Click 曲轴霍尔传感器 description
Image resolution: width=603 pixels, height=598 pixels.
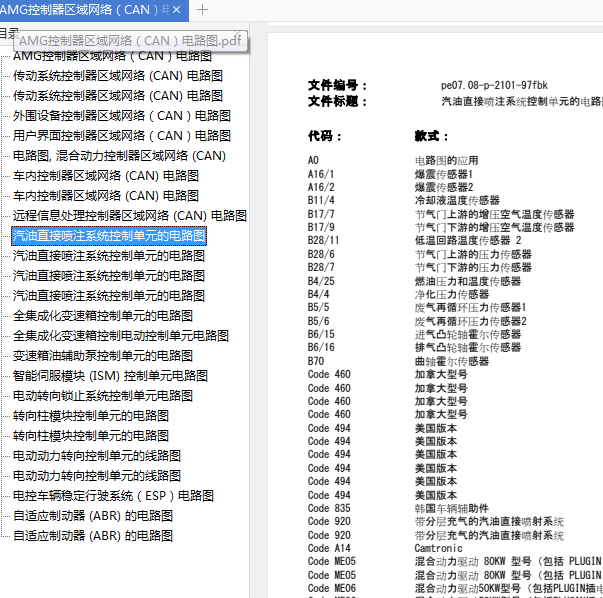[452, 361]
